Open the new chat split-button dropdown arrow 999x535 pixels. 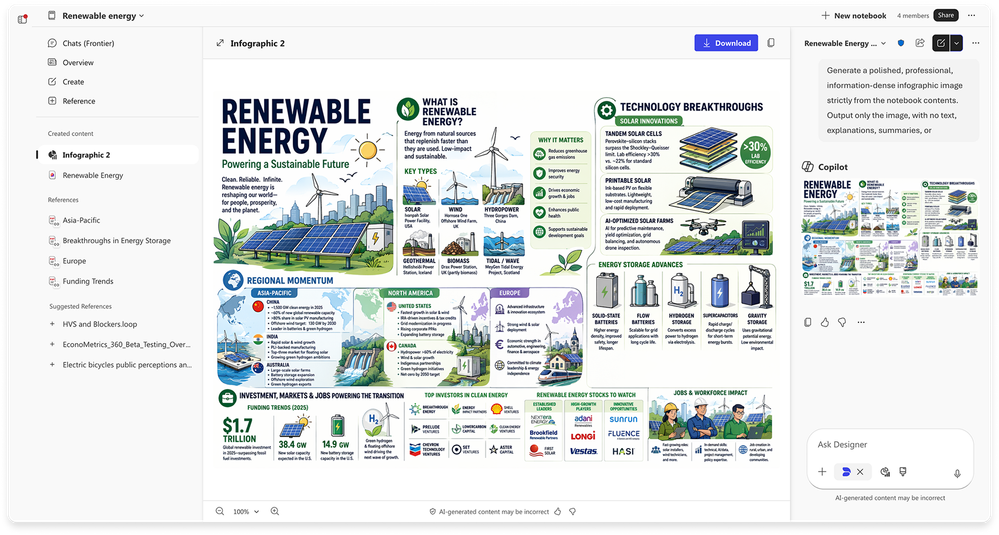pos(956,43)
